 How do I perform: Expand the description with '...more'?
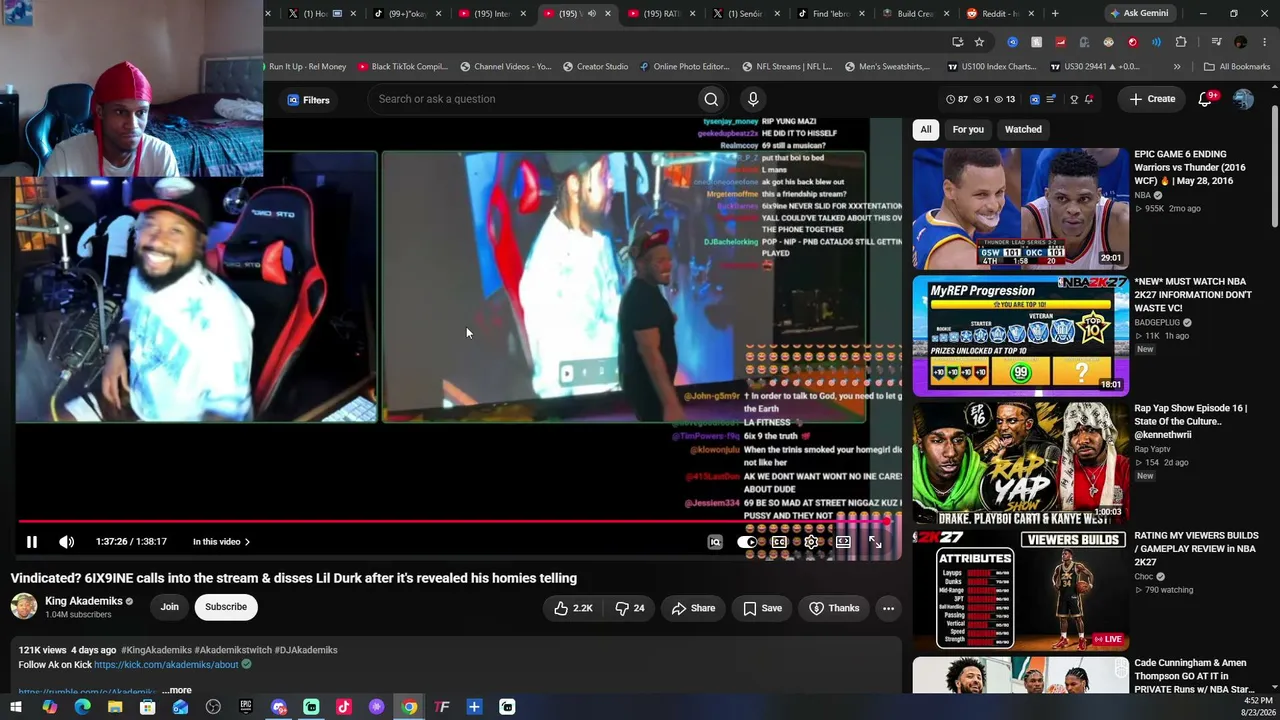pyautogui.click(x=177, y=690)
